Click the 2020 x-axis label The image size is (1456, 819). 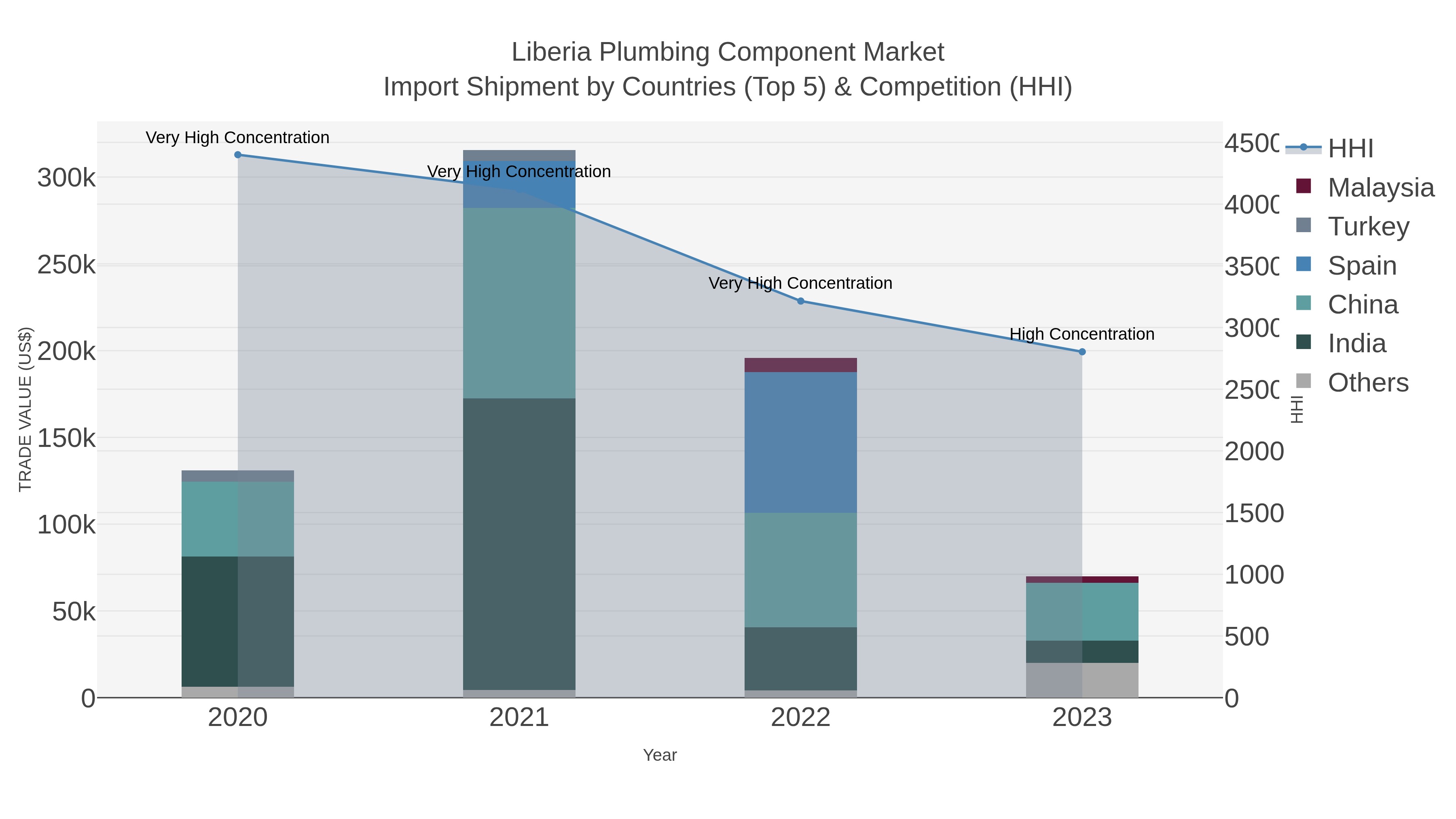tap(237, 718)
